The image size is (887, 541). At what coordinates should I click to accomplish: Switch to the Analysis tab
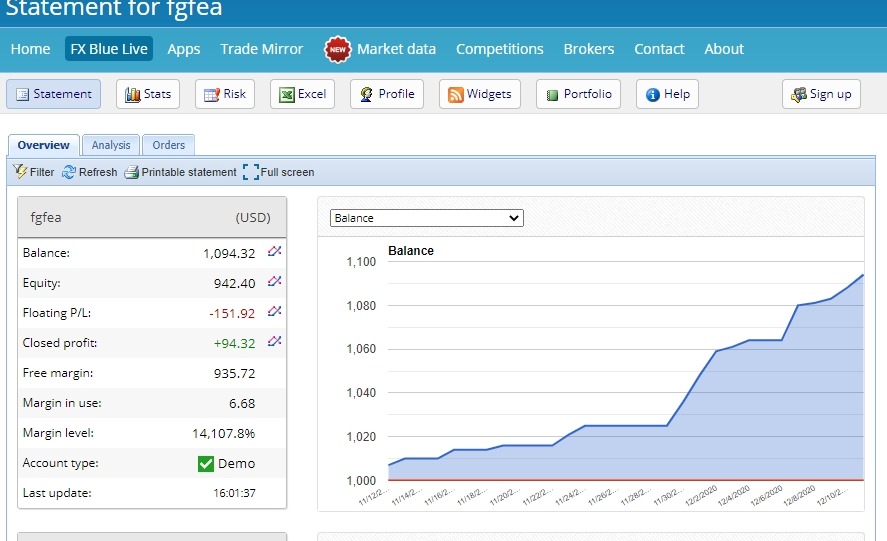(111, 145)
